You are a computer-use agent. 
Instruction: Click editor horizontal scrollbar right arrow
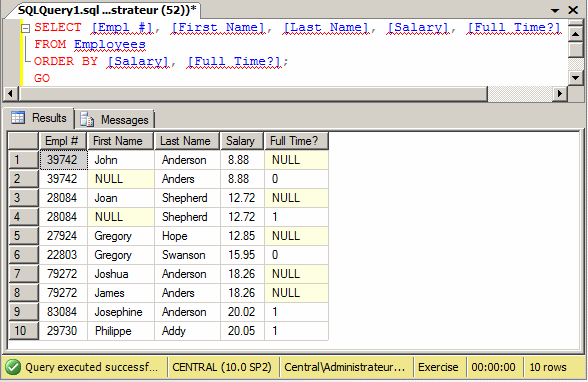pos(560,93)
